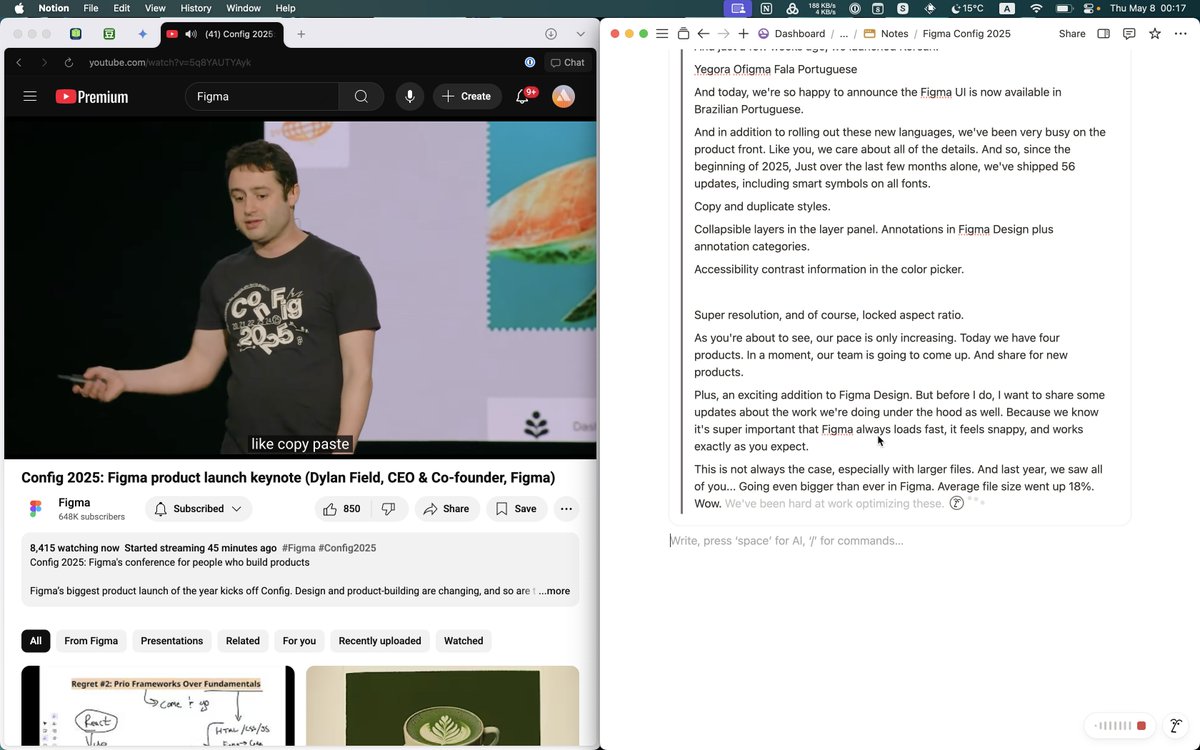Image resolution: width=1200 pixels, height=750 pixels.
Task: Open Notes breadcrumb in Notion
Action: click(x=886, y=34)
